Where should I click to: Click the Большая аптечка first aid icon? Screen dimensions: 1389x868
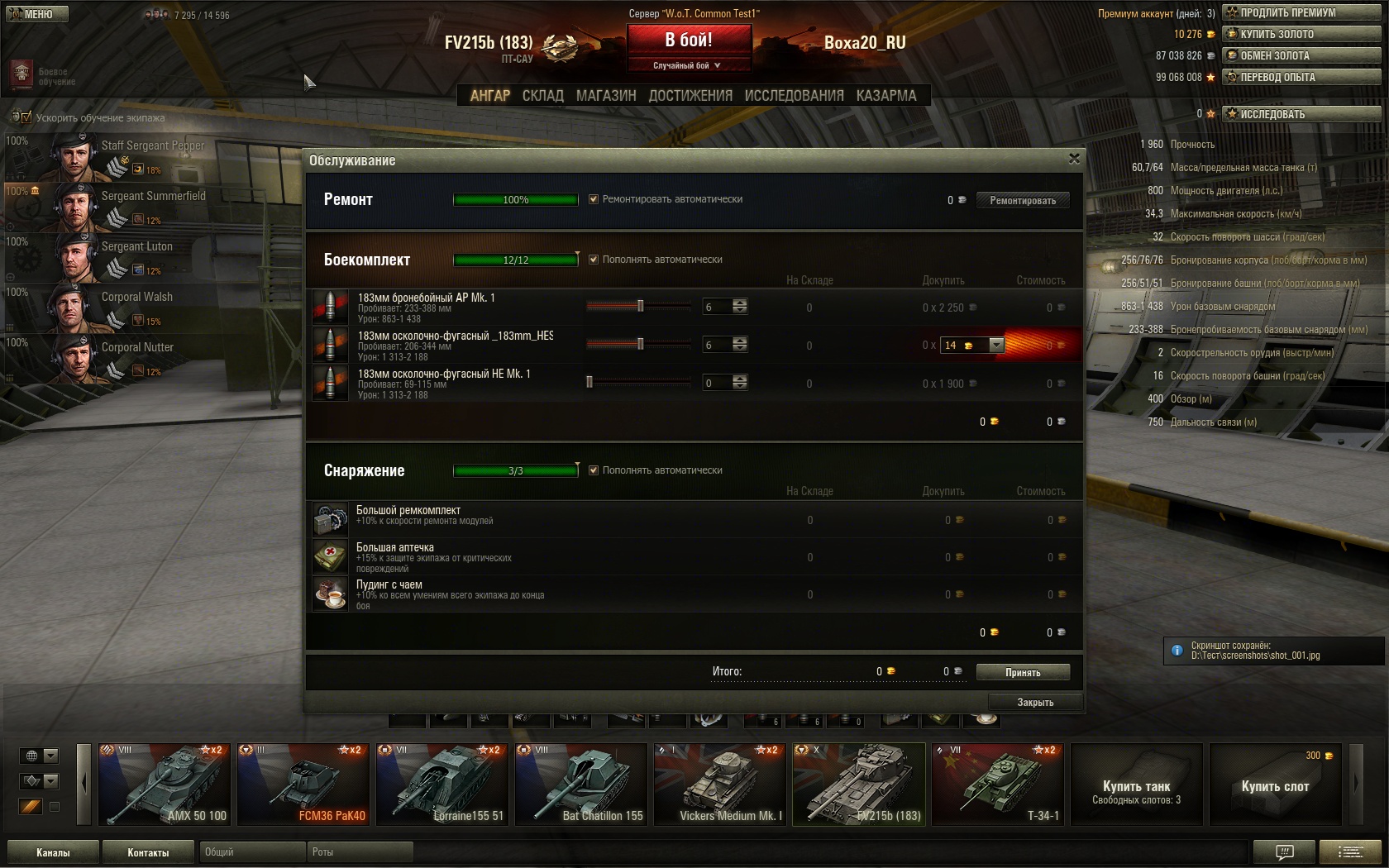(x=330, y=557)
